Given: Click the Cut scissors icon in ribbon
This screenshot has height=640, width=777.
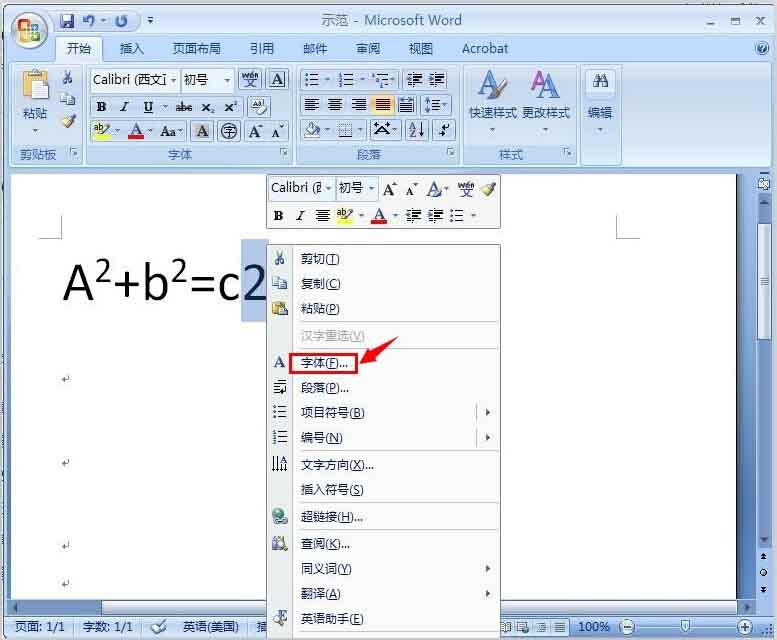Looking at the screenshot, I should point(67,77).
